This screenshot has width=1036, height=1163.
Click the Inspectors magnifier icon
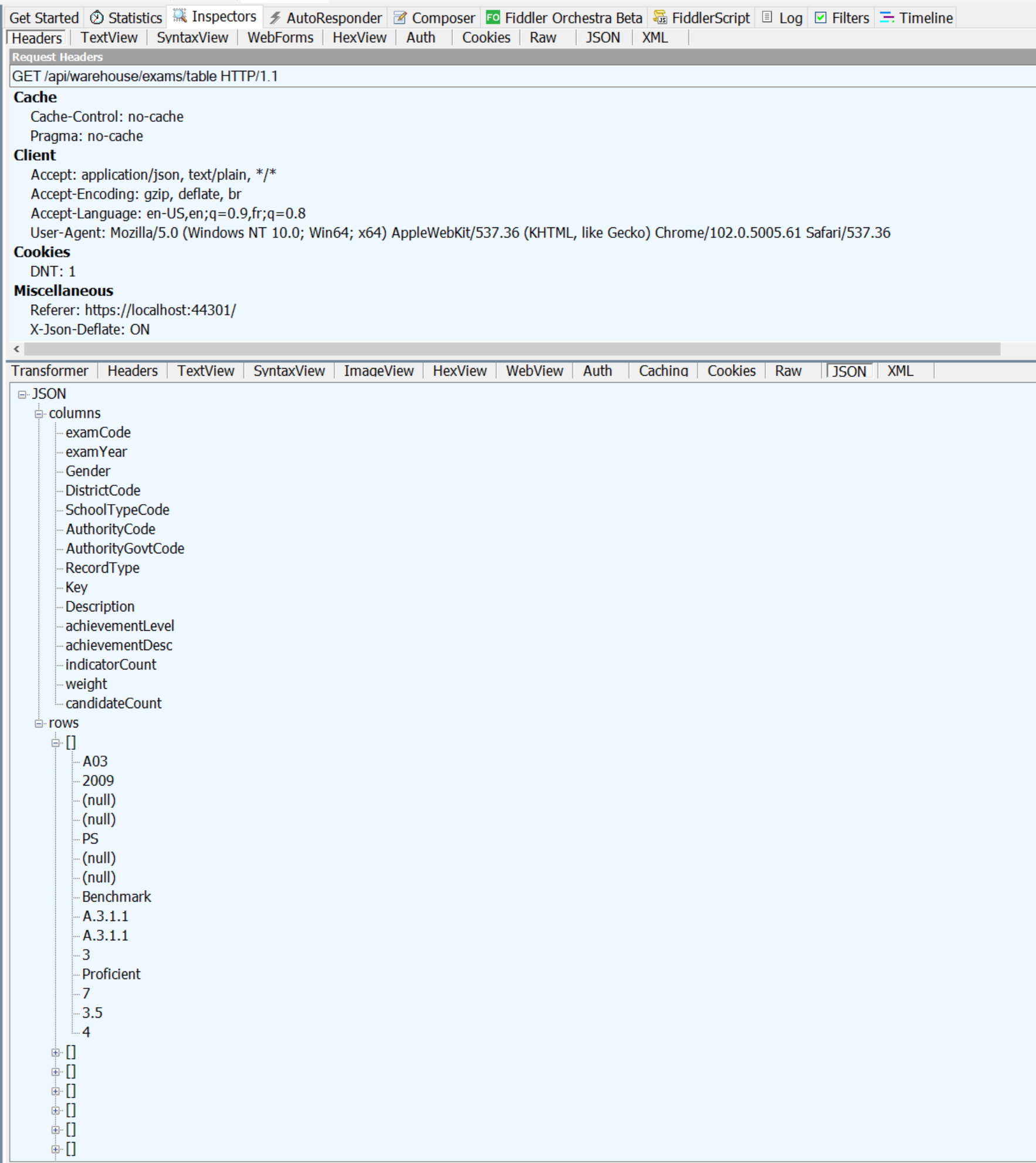[x=180, y=16]
